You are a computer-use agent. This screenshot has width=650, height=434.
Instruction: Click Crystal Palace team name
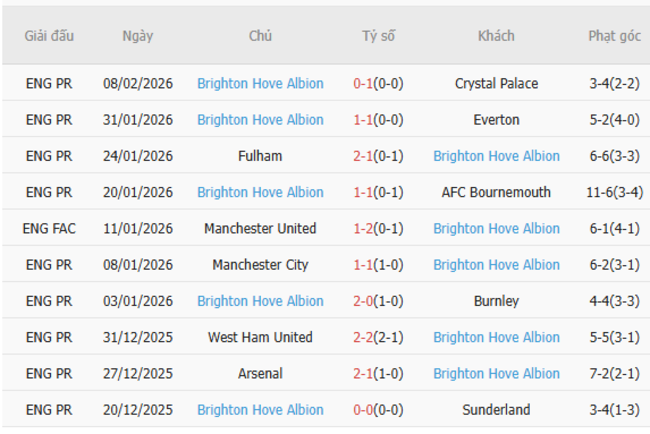(496, 84)
